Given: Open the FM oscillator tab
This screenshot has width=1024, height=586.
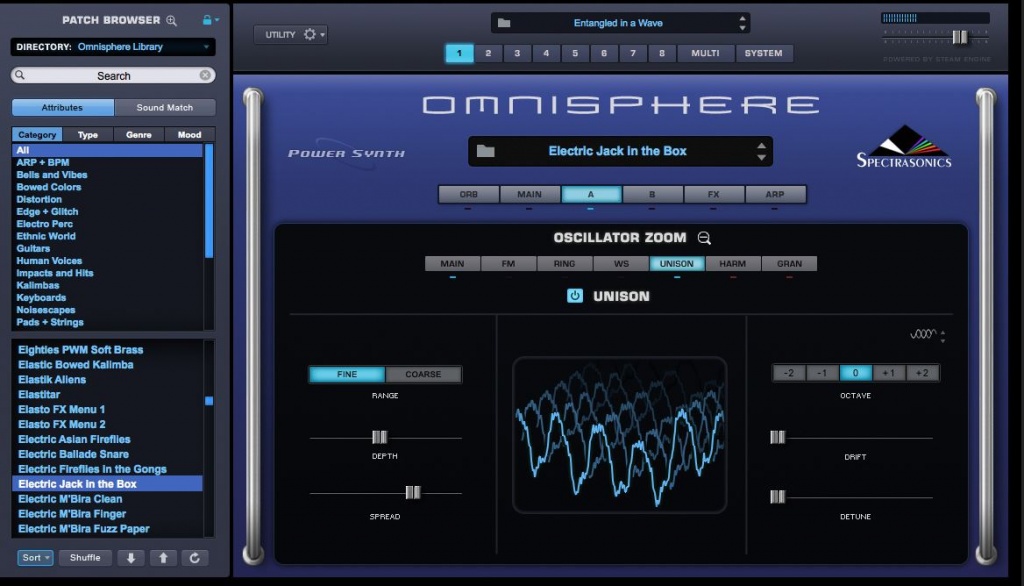Looking at the screenshot, I should pos(508,264).
